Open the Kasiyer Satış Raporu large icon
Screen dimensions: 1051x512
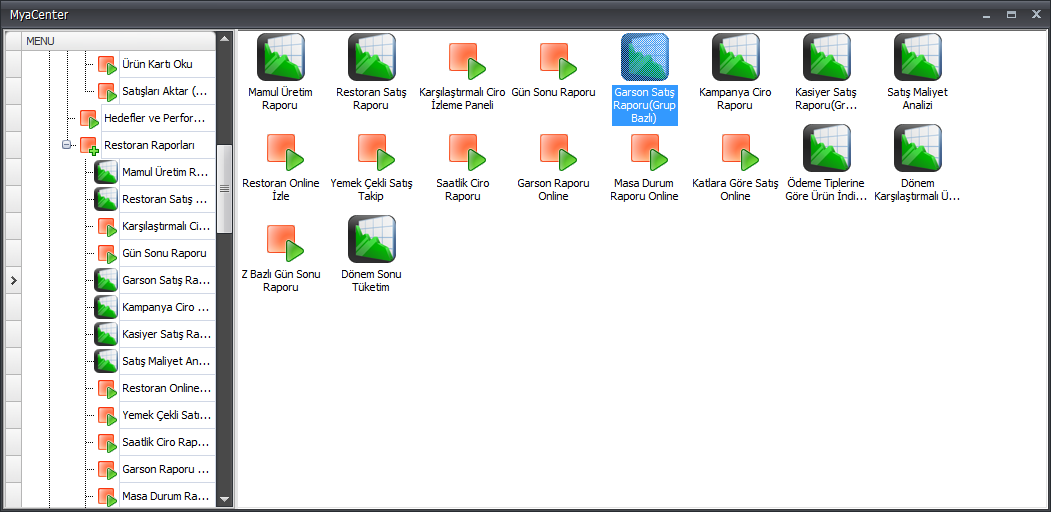(826, 57)
